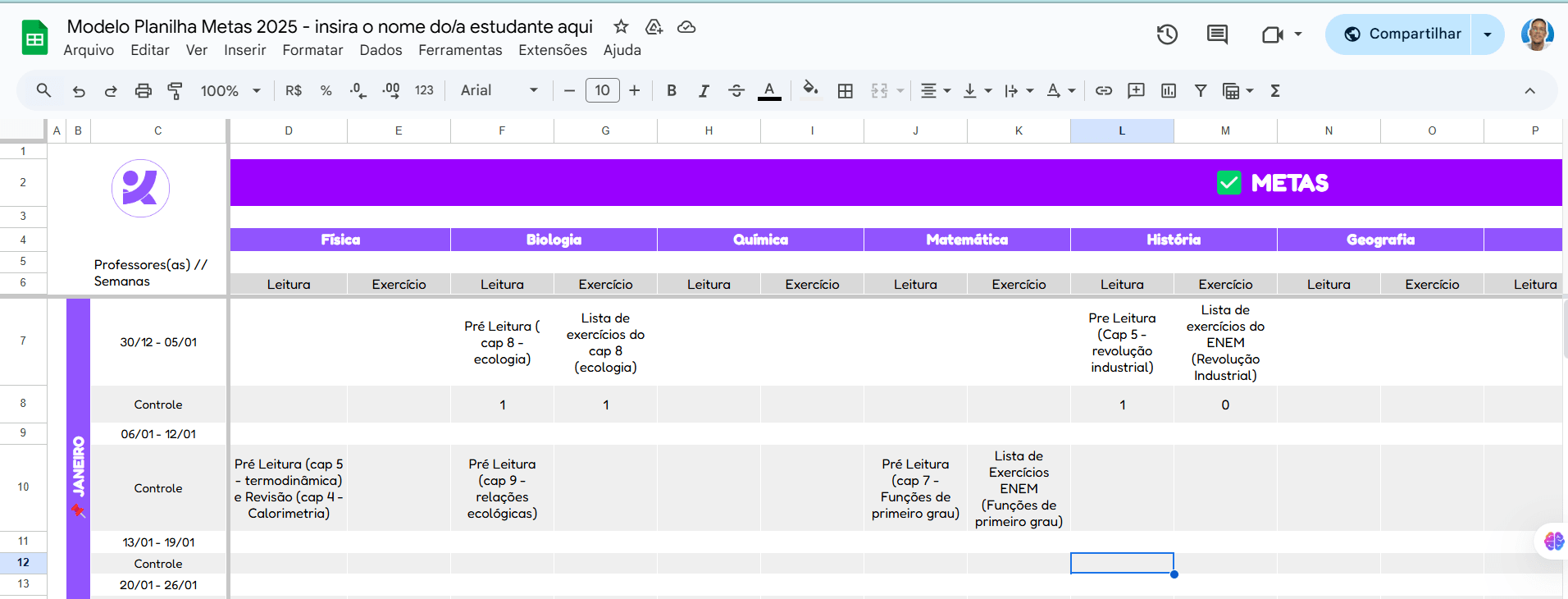Open the borders menu
Screen dimensions: 1568x599
[x=846, y=90]
